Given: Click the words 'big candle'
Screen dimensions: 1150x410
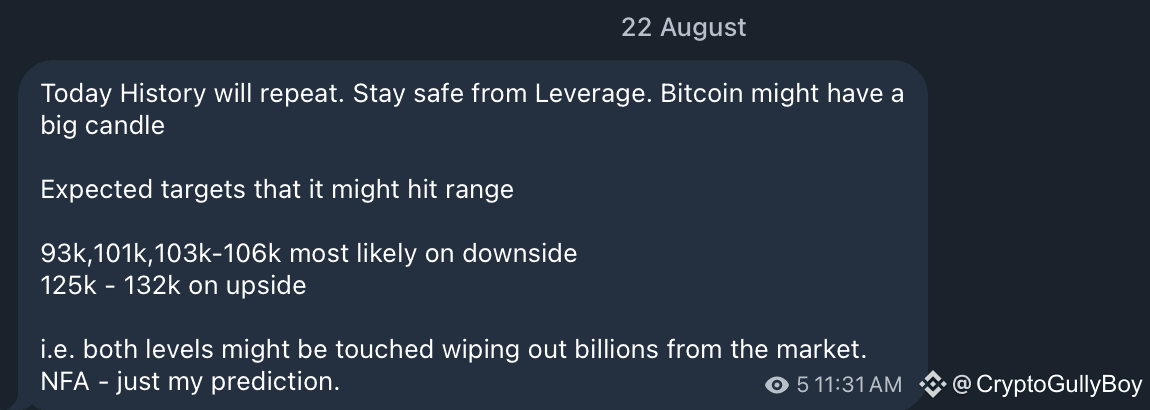Looking at the screenshot, I should 103,127.
